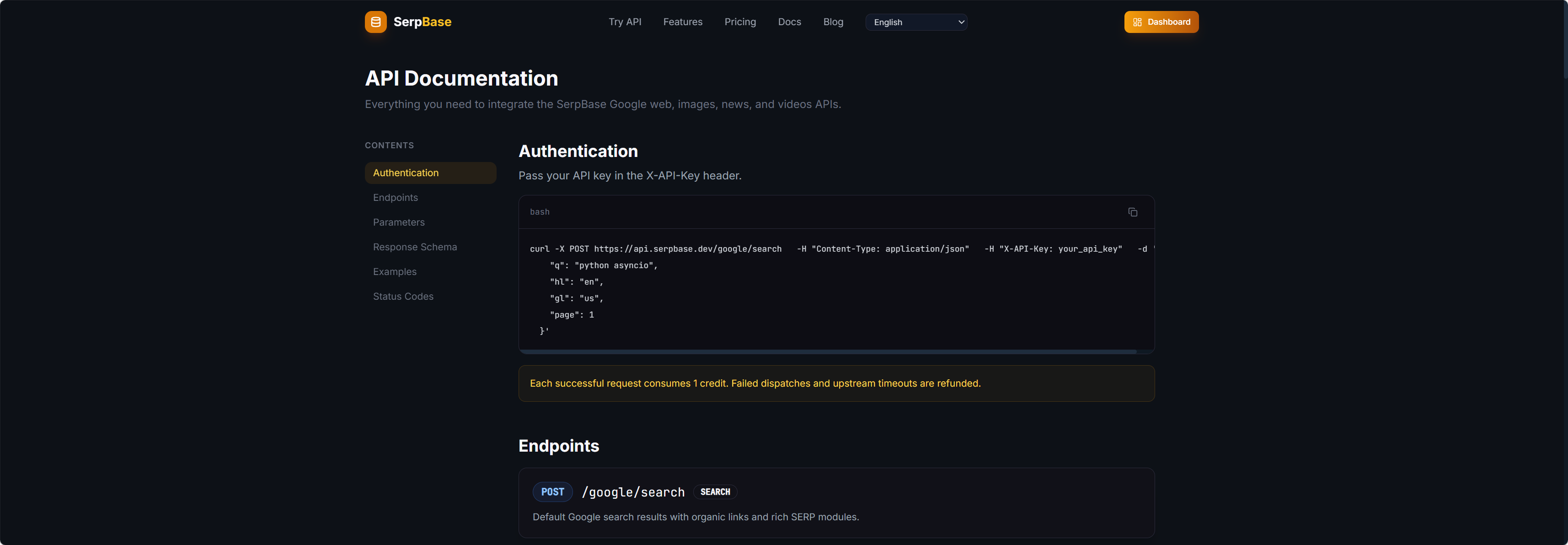Select the orange SerpBase logo icon
The image size is (1568, 545).
pos(375,22)
